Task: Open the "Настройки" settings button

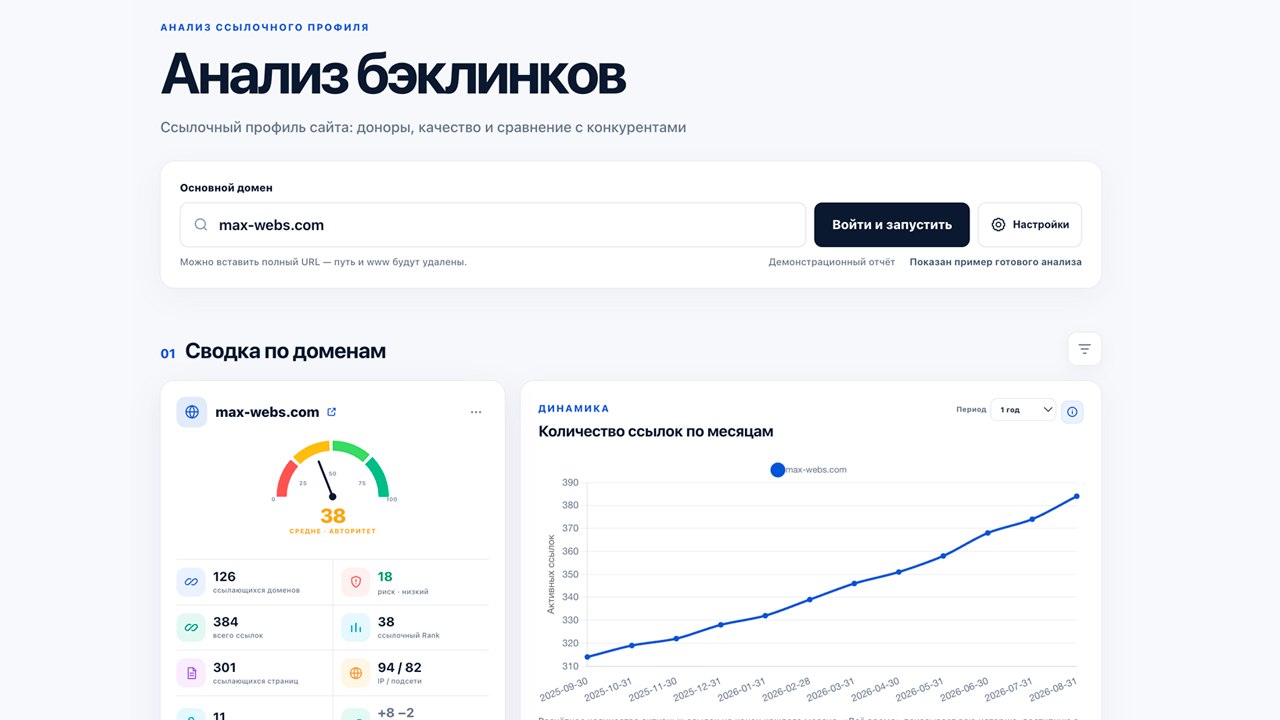Action: tap(1030, 225)
